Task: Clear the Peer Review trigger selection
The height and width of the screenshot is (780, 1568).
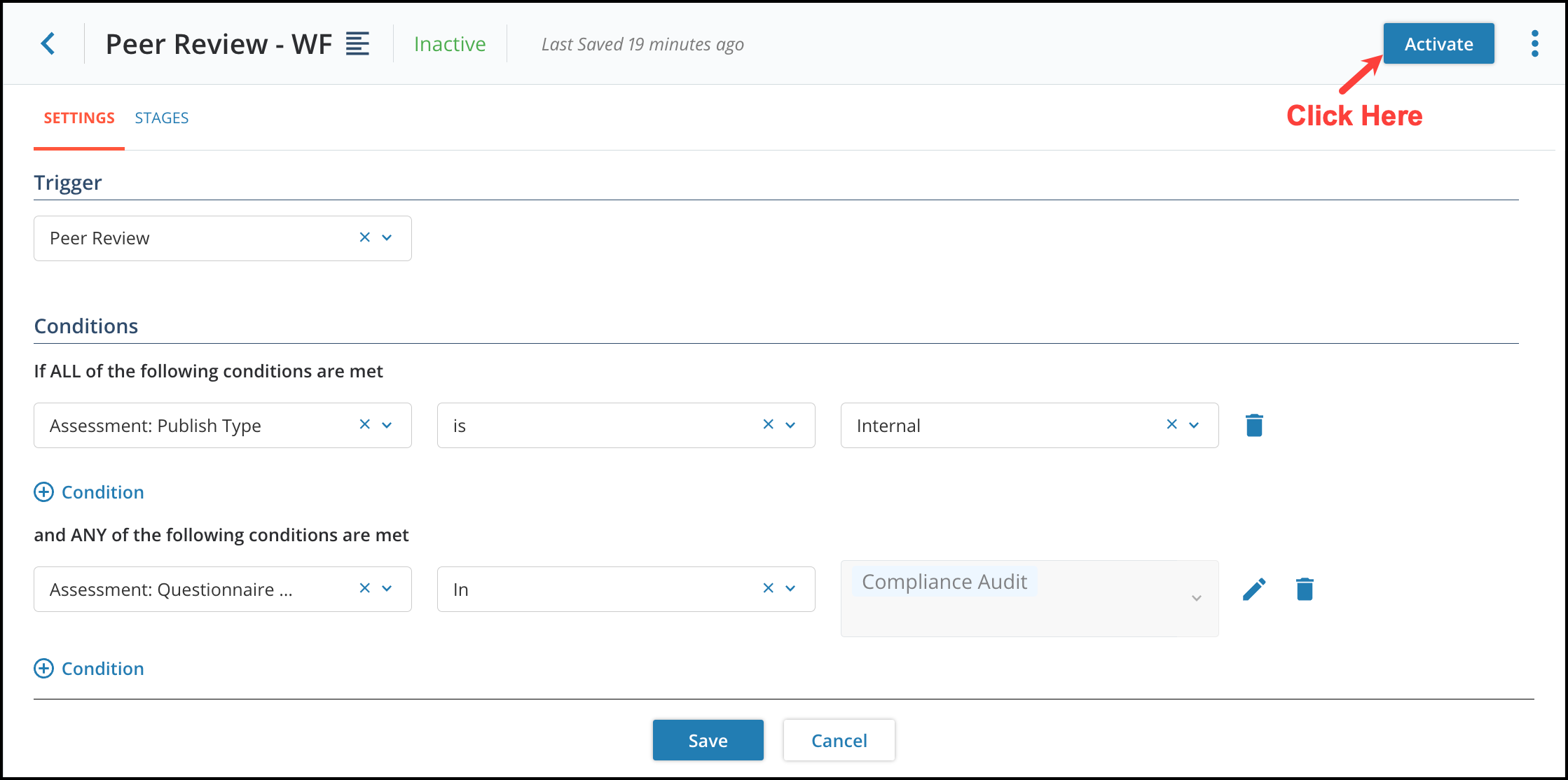Action: click(x=364, y=237)
